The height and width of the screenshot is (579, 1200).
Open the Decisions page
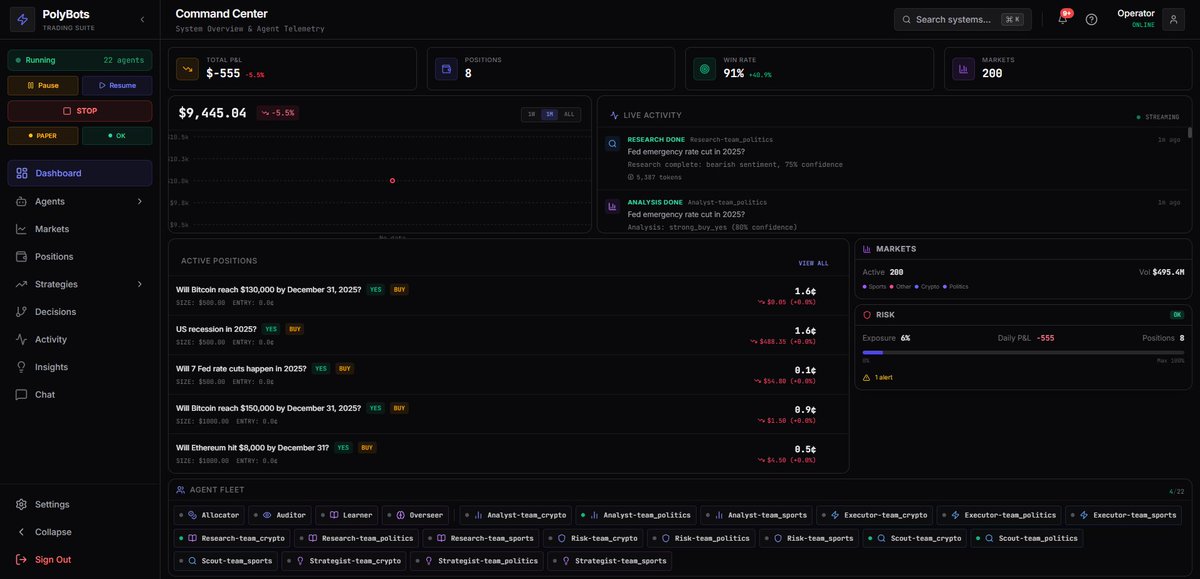click(x=80, y=312)
